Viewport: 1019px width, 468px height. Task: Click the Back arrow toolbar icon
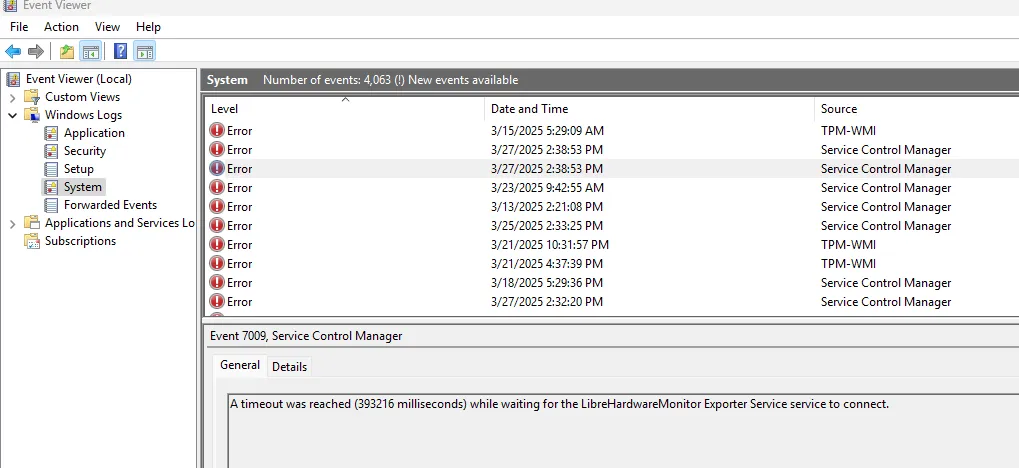coord(13,51)
